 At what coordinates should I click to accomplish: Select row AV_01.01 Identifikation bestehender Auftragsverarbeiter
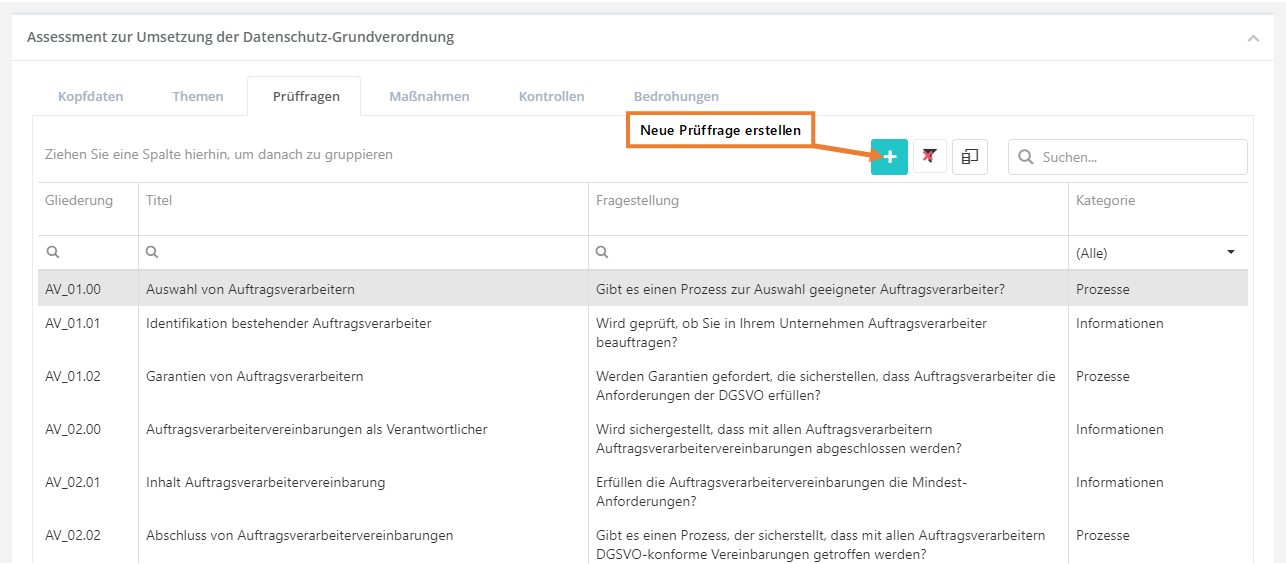[289, 324]
